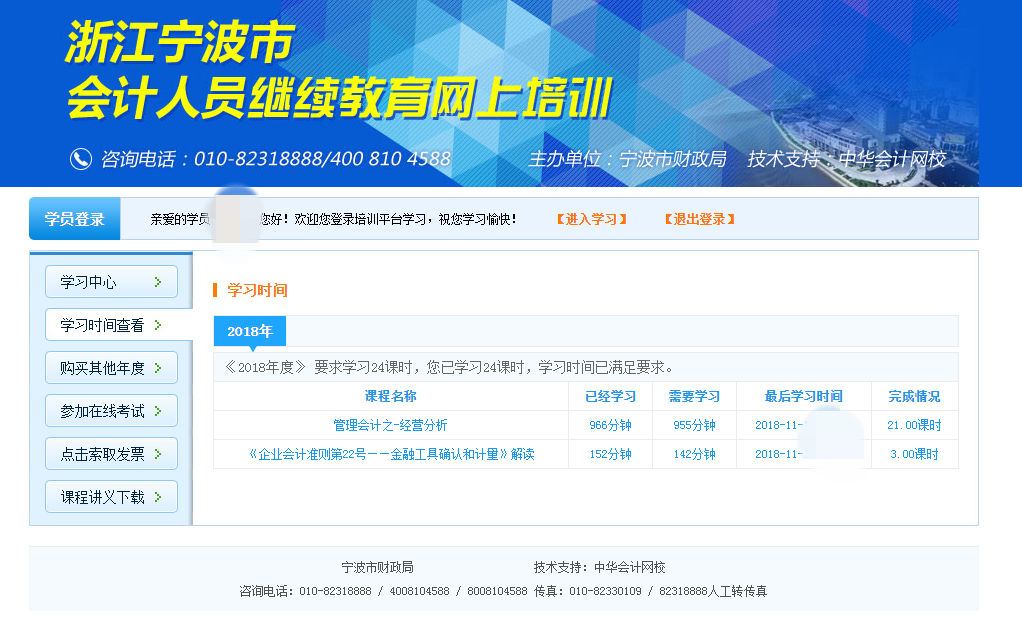This screenshot has width=1022, height=627.
Task: Click the phone icon beside 咨询电话
Action: coord(80,159)
